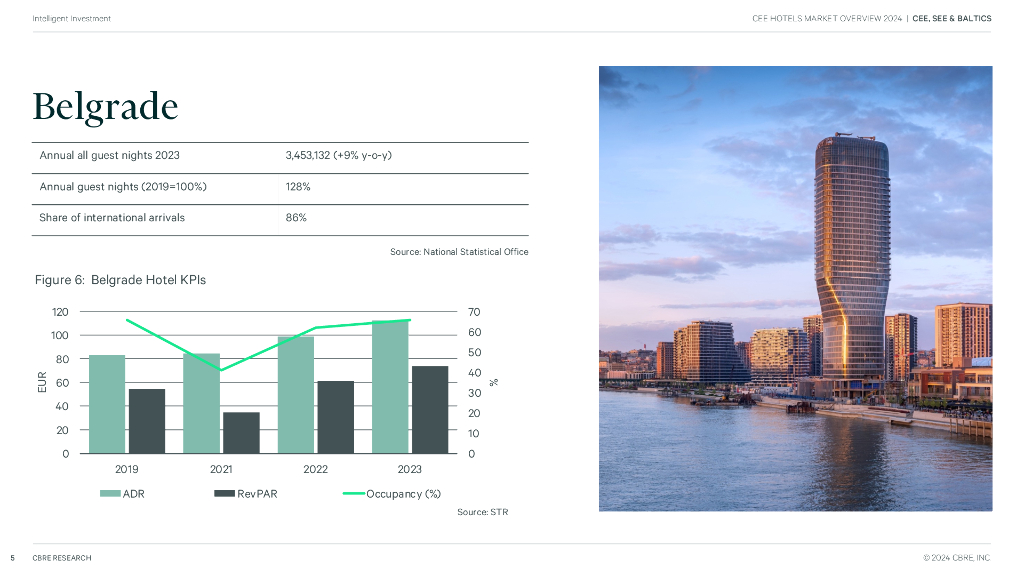Click the 'CBRE RESEARCH' footer text
The width and height of the screenshot is (1024, 576).
[x=62, y=558]
